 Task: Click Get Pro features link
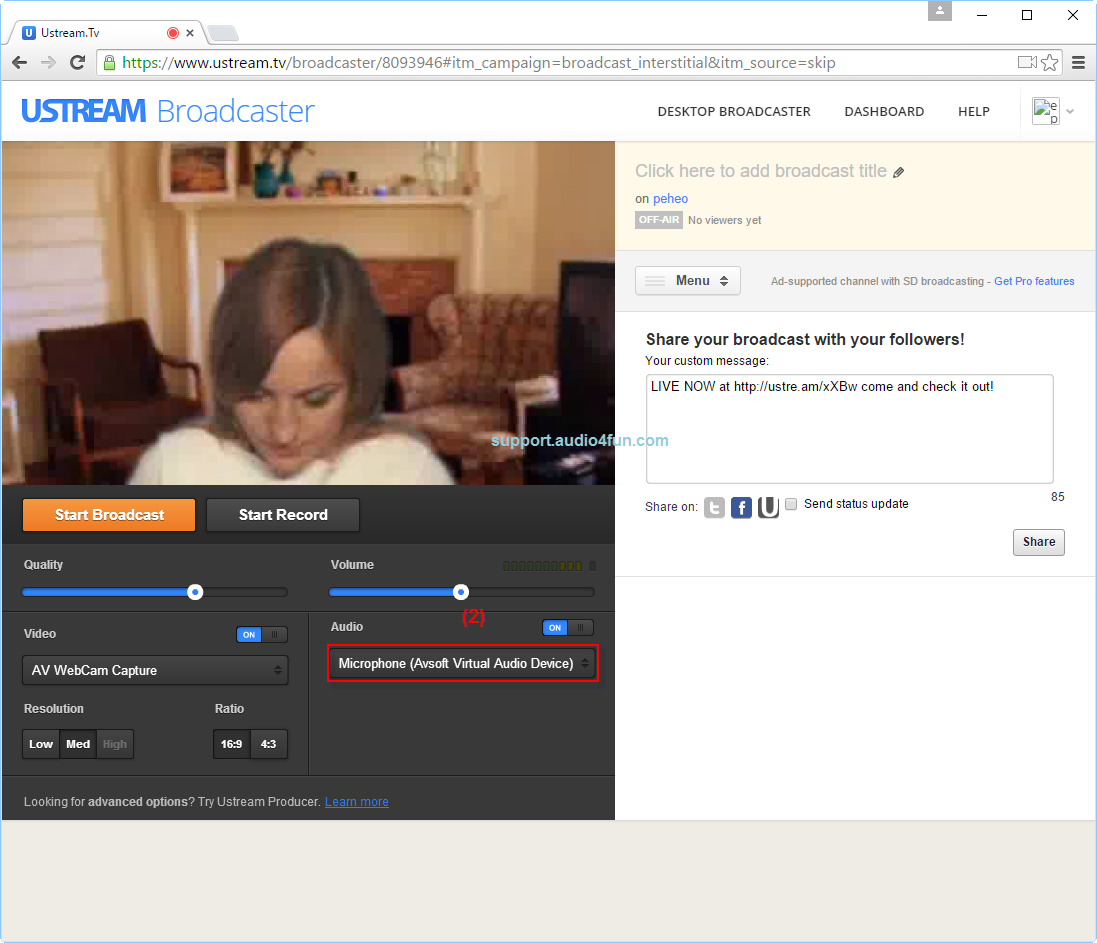click(x=1034, y=281)
